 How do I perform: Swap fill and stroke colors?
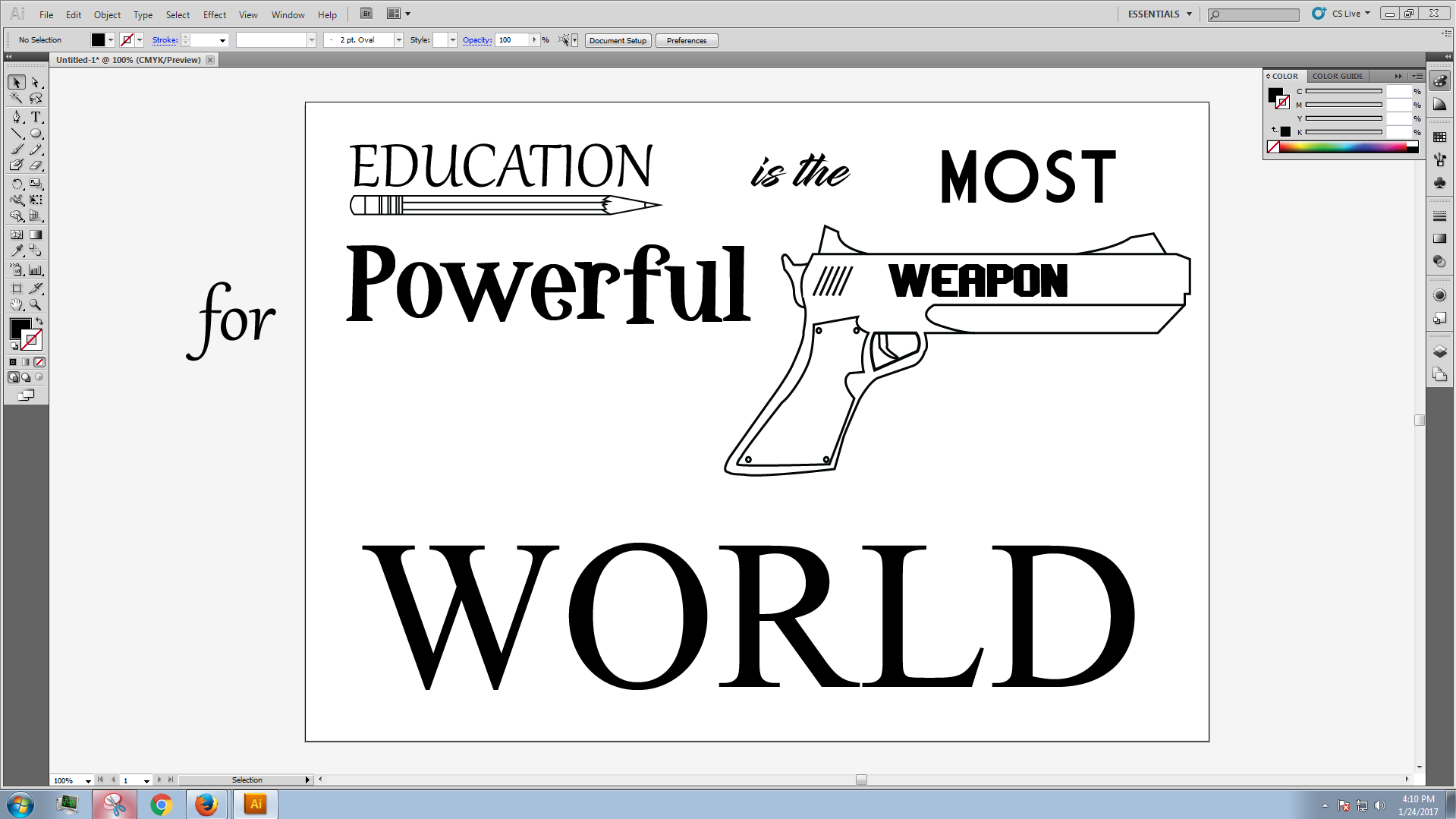(x=39, y=322)
